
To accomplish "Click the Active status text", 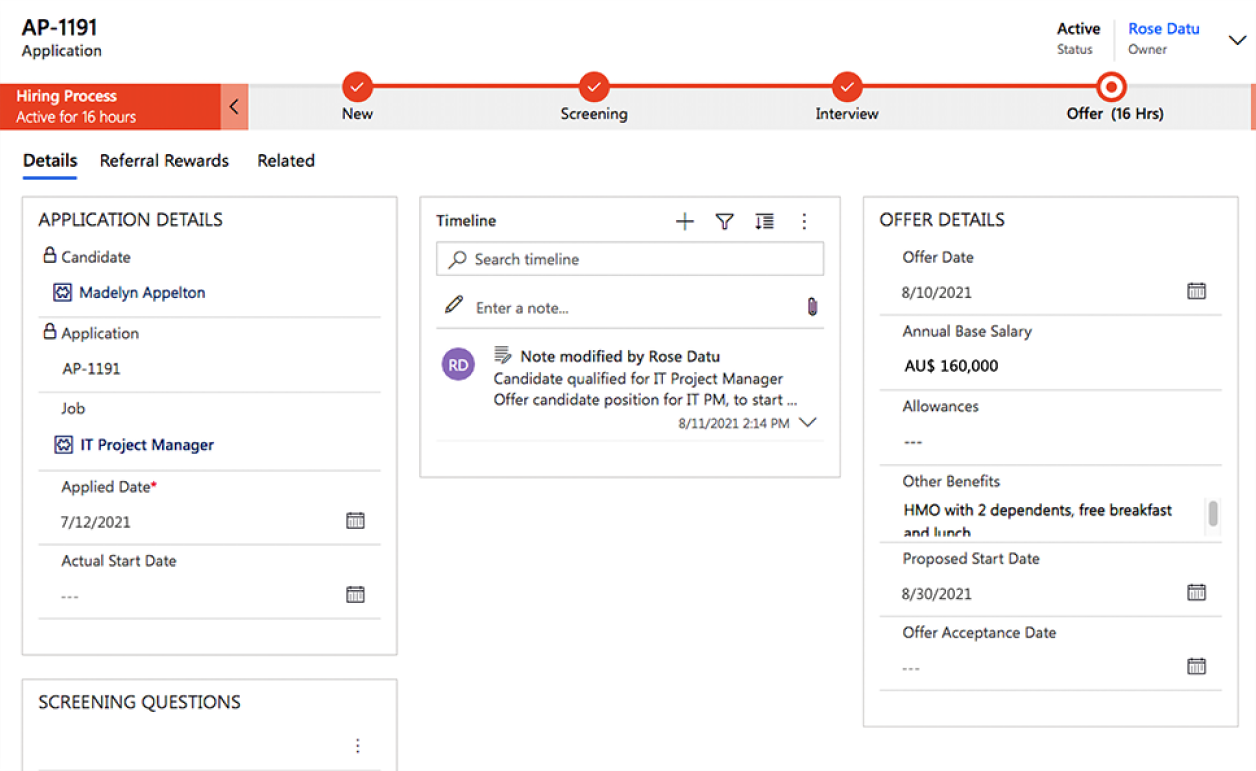I will [1079, 29].
